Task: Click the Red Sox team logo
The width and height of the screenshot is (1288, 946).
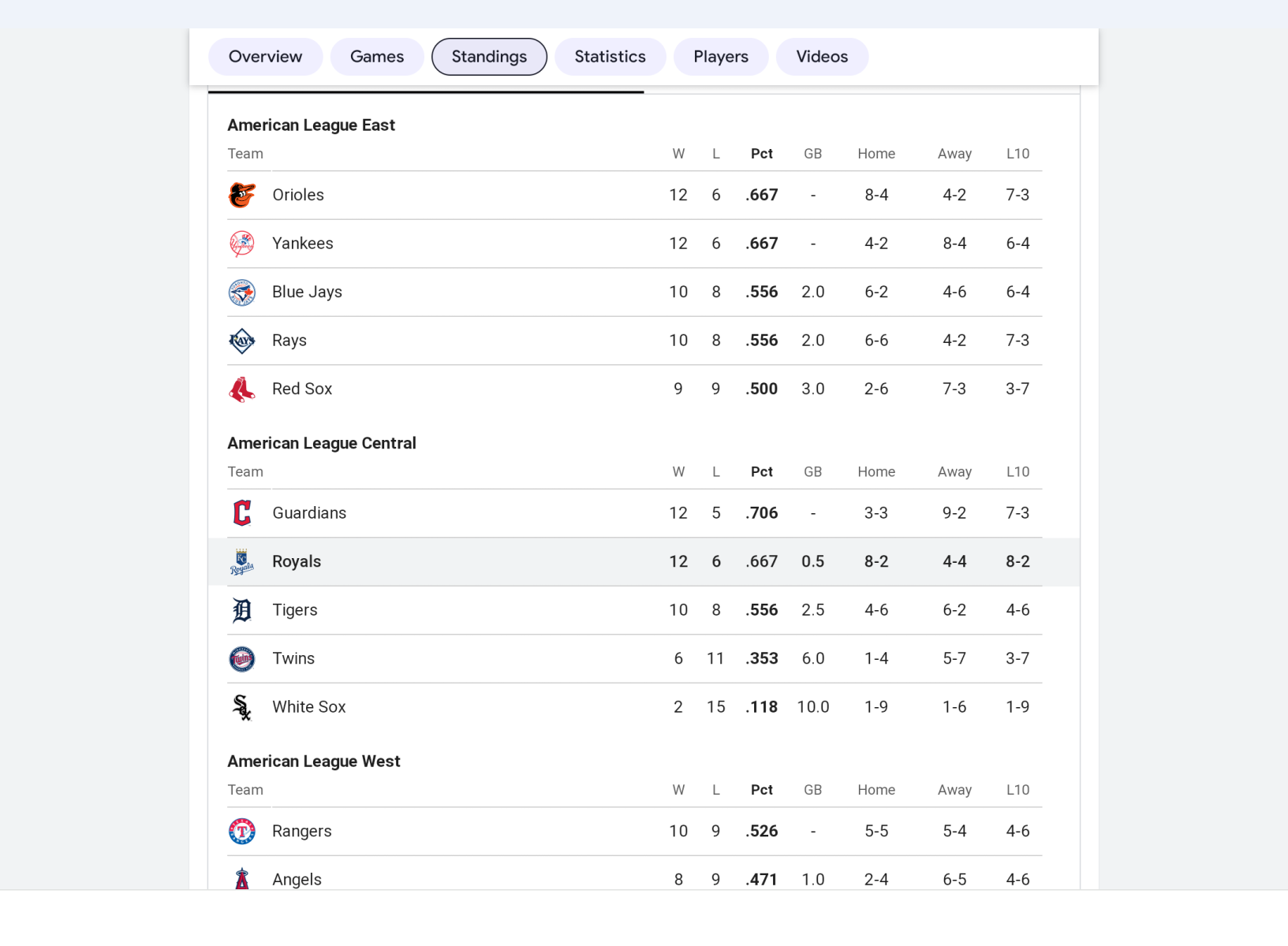Action: (x=242, y=389)
